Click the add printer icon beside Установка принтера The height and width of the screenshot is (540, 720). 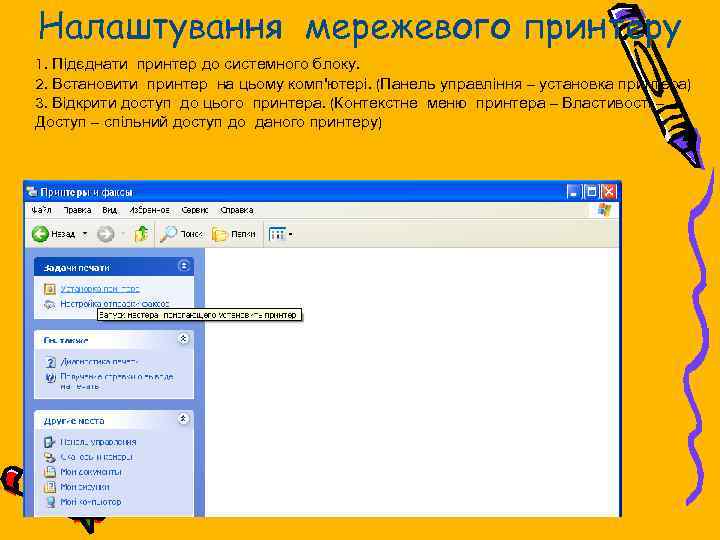point(50,289)
